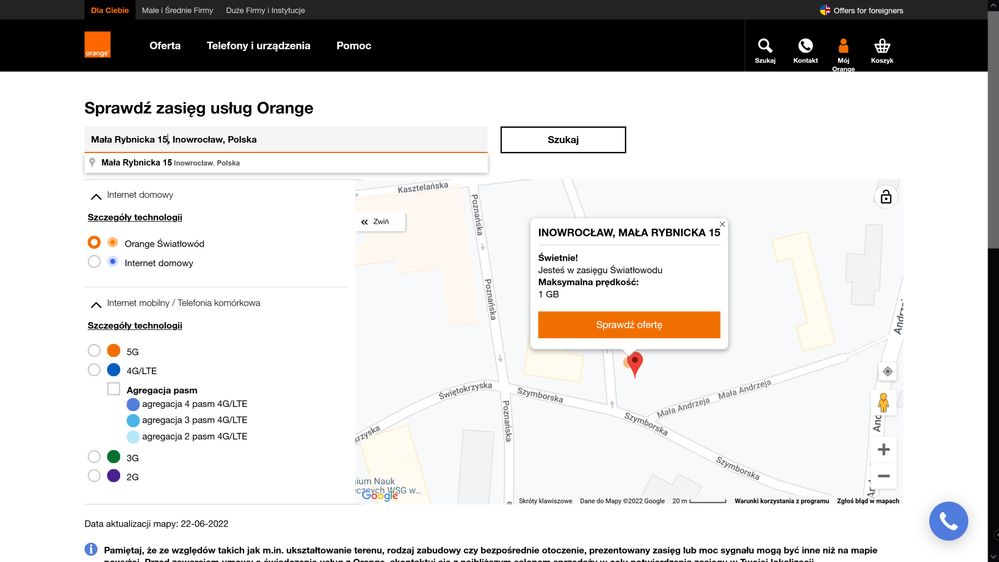Select the 5G coverage radio button

(x=94, y=351)
